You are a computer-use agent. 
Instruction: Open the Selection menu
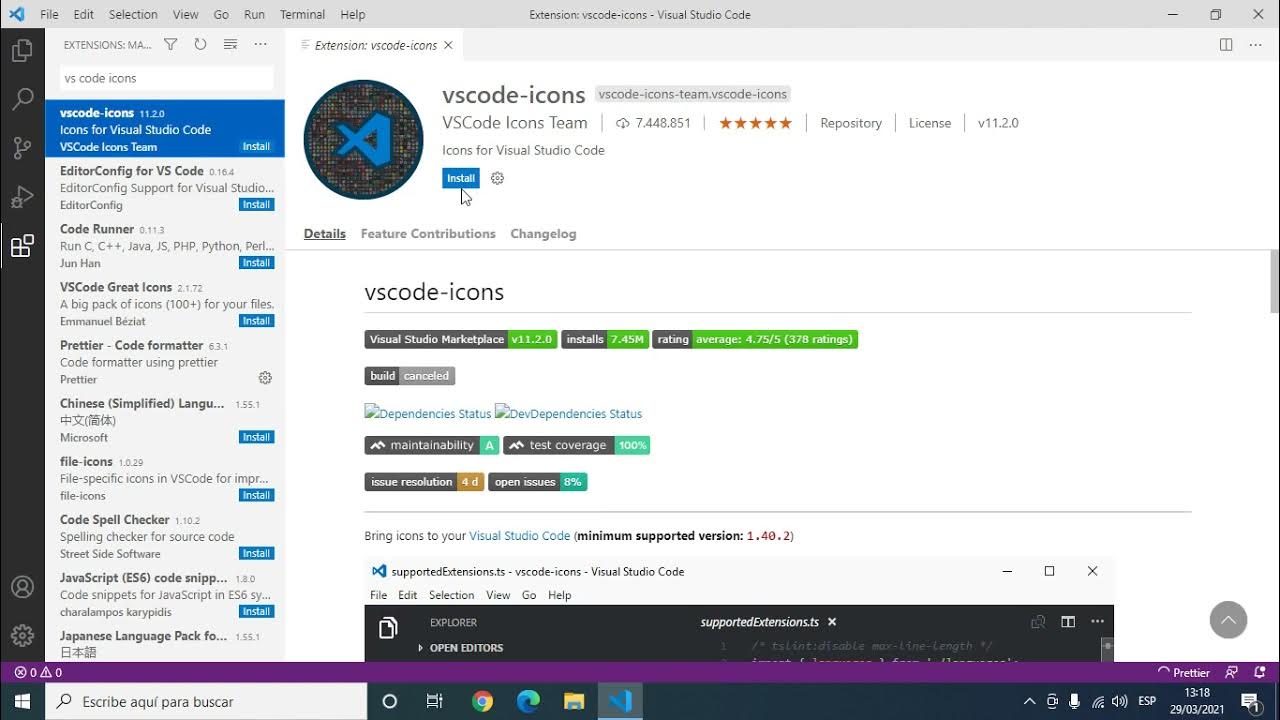coord(133,15)
